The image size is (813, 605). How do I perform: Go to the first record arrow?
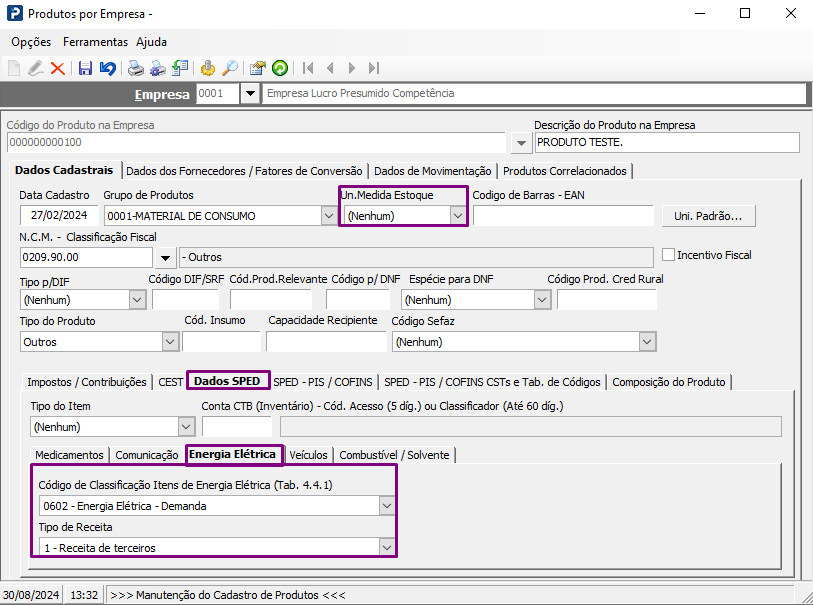(308, 68)
